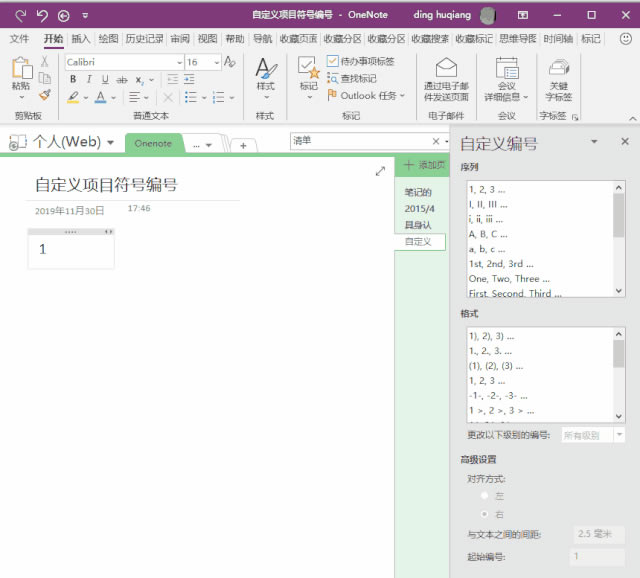Image resolution: width=640 pixels, height=578 pixels.
Task: Click the Back arrow in title bar
Action: coord(63,16)
